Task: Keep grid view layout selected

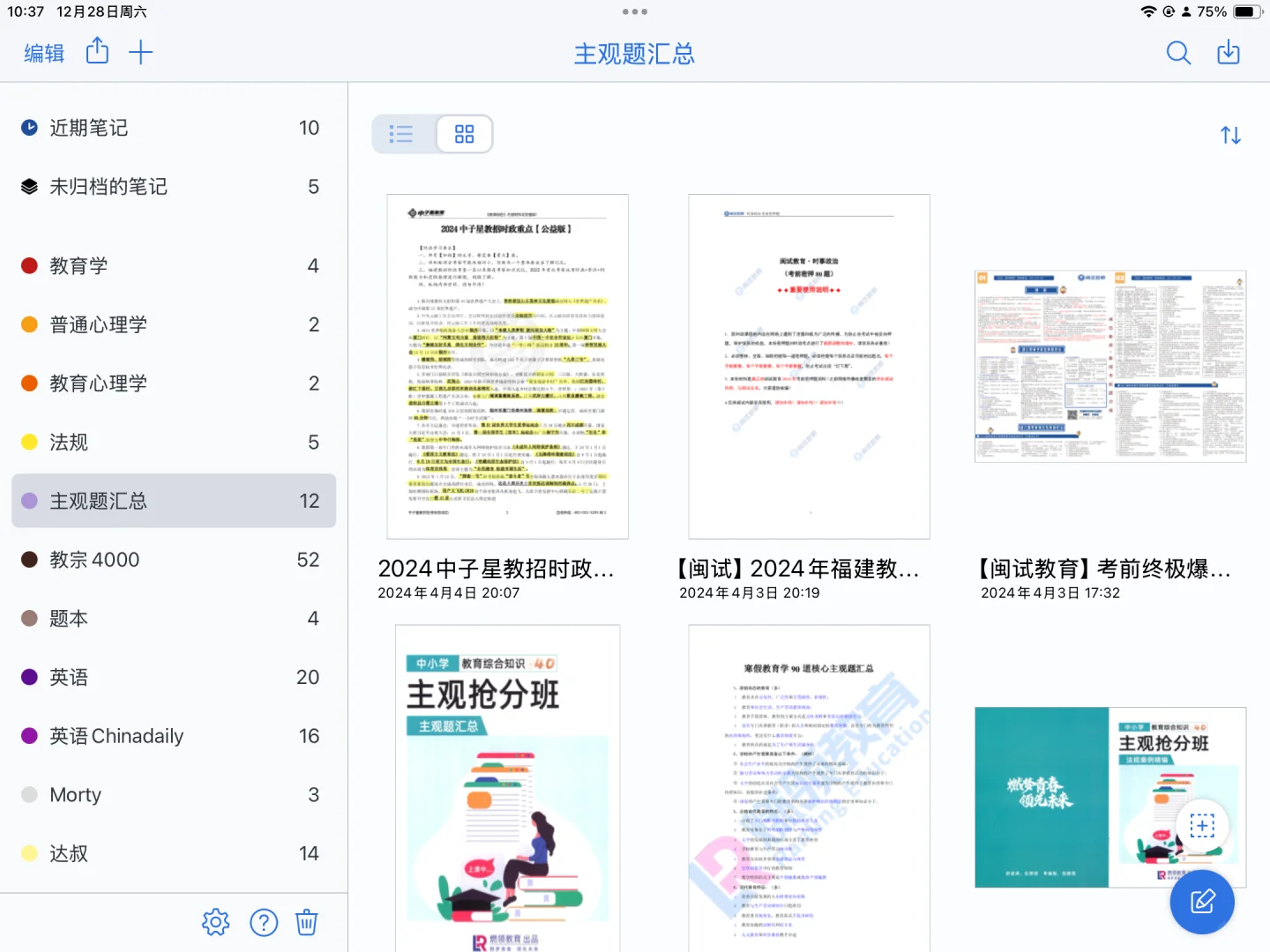Action: tap(464, 133)
